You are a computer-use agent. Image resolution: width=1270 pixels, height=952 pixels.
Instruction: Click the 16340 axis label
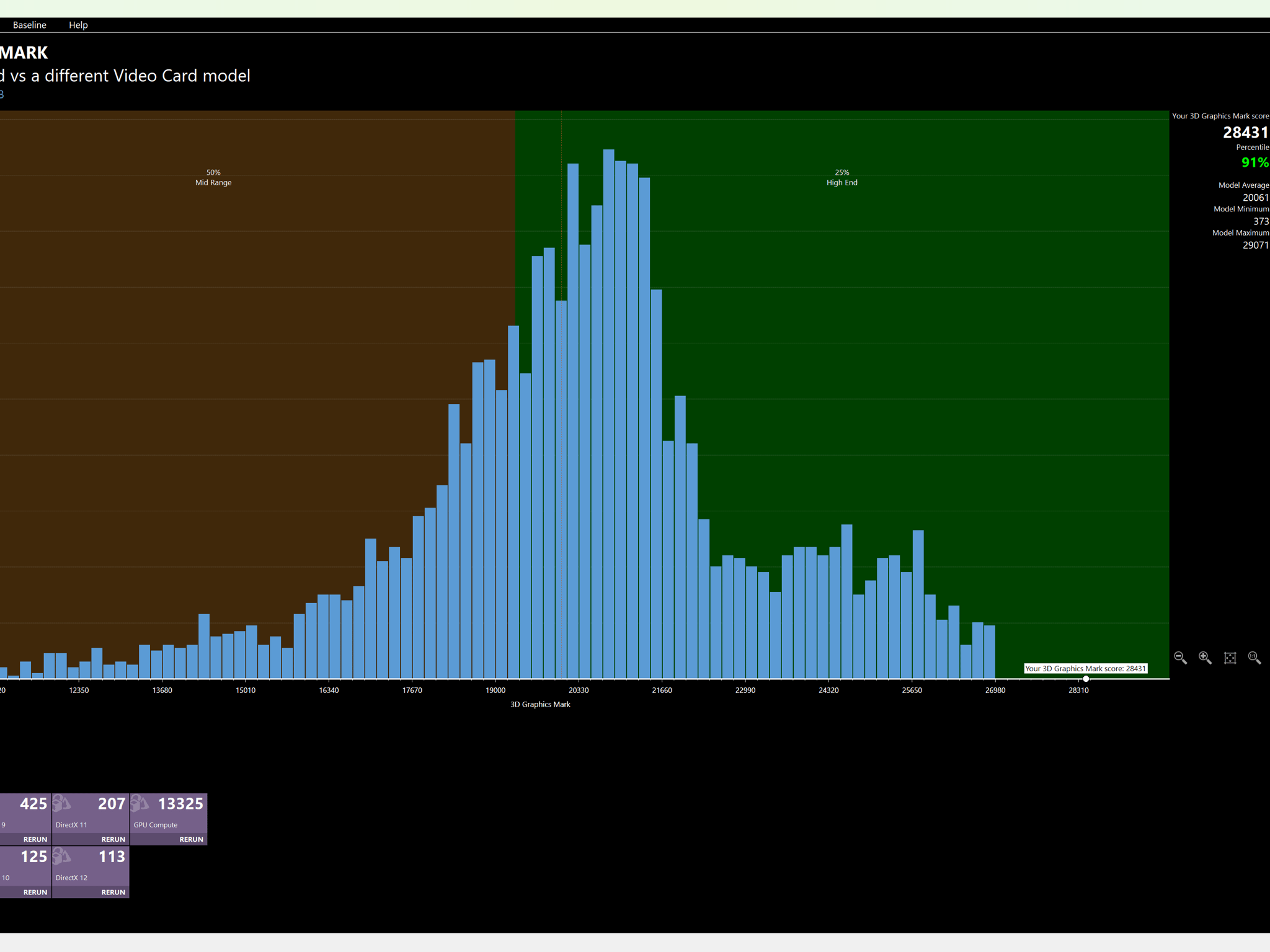[329, 690]
